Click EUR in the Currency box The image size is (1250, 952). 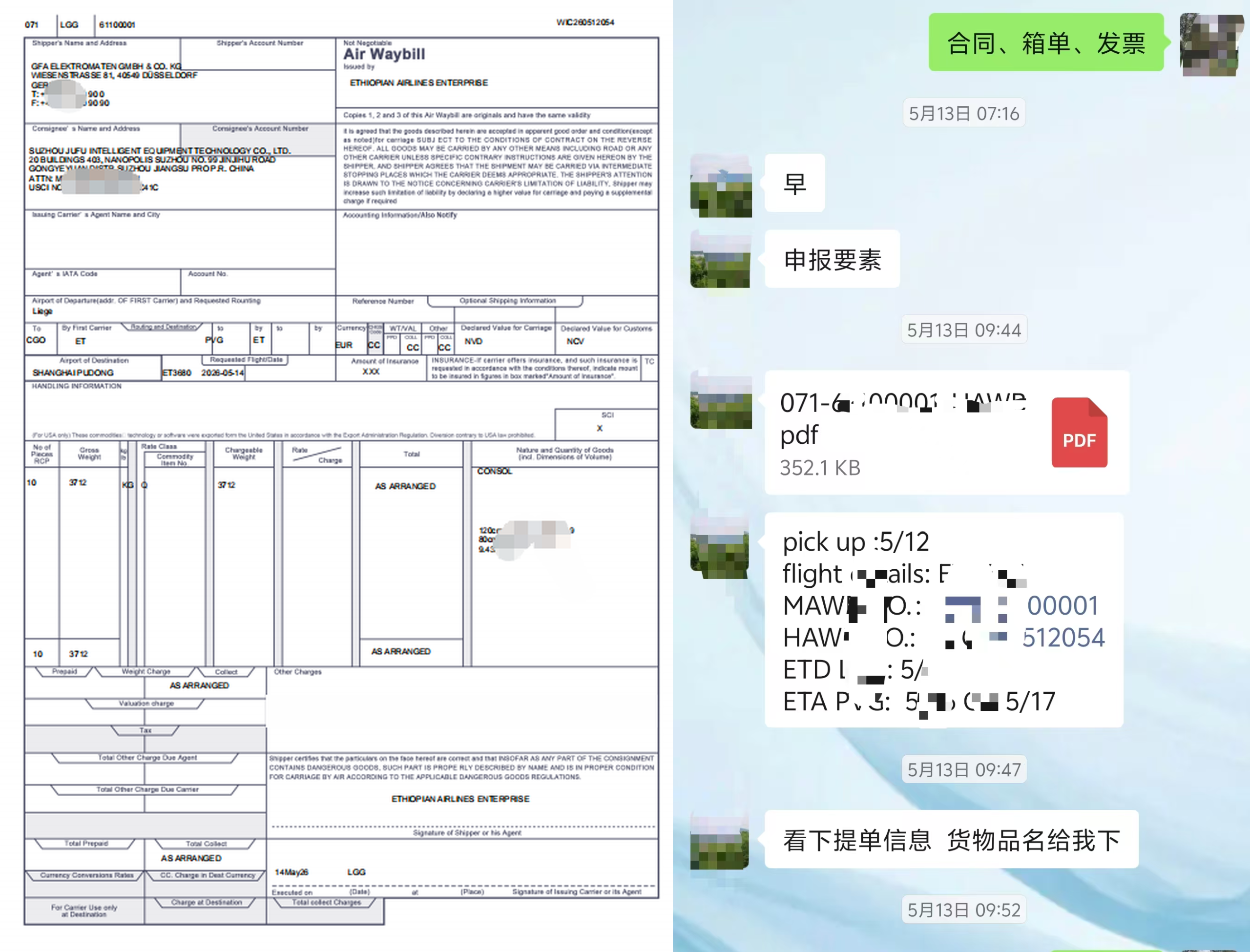[x=344, y=345]
